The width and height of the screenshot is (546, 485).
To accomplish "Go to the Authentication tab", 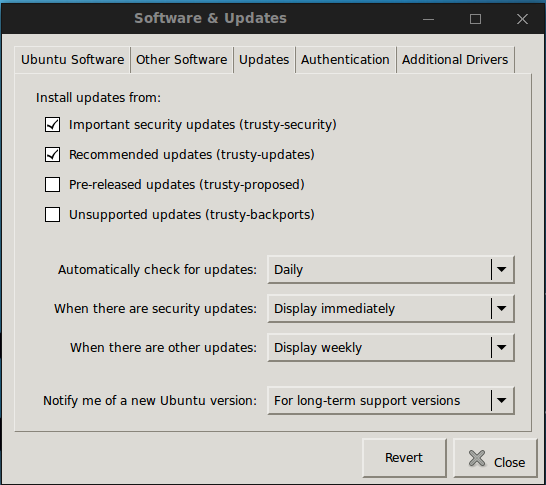I will pos(345,60).
